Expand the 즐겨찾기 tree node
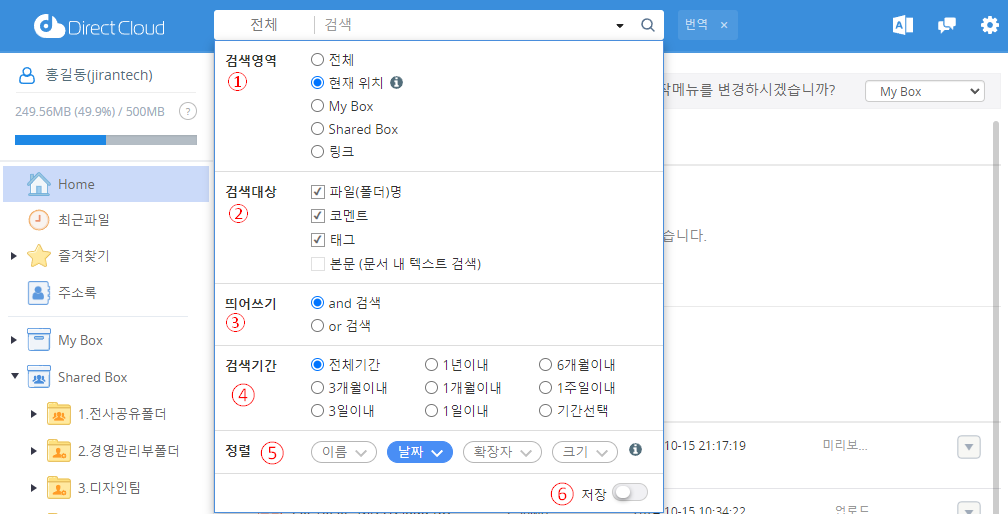Image resolution: width=1008 pixels, height=514 pixels. [14, 256]
